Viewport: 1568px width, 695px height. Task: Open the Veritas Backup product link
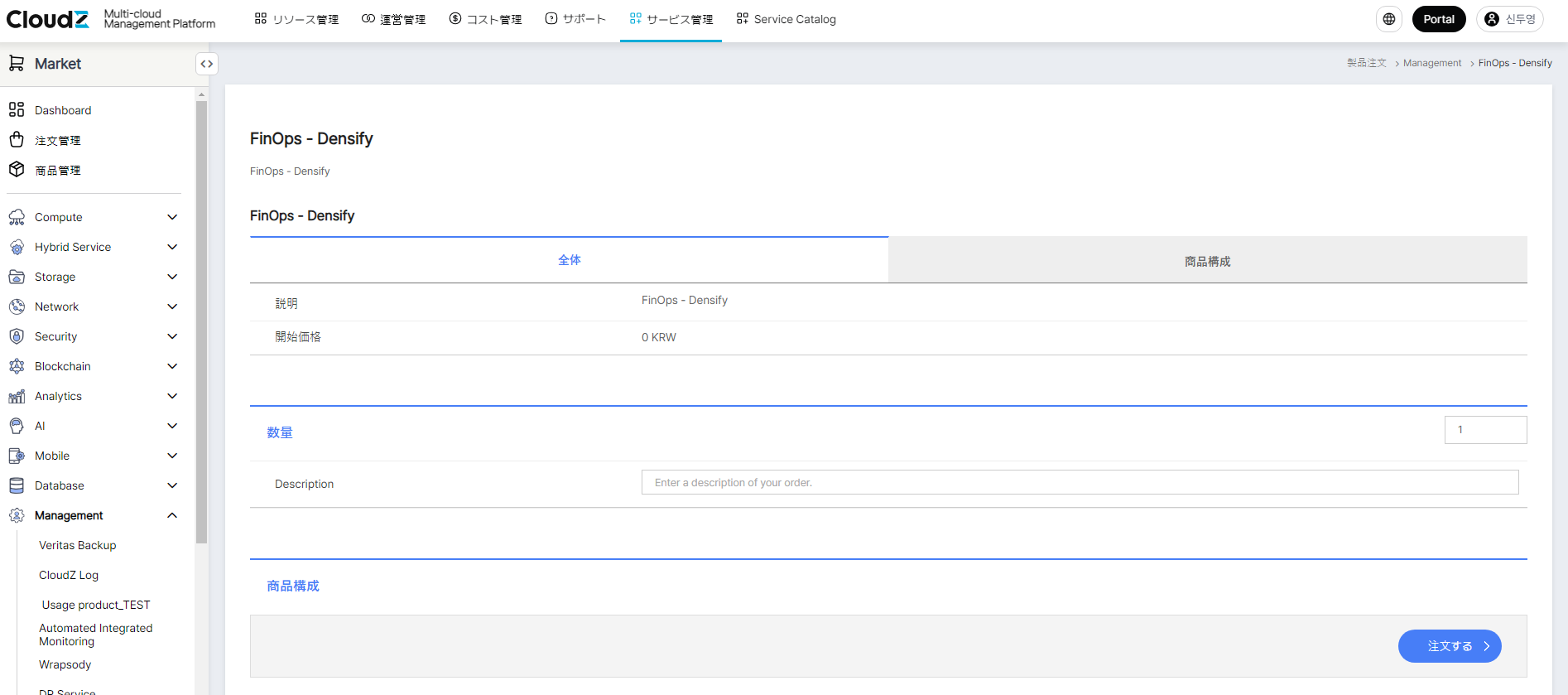pyautogui.click(x=78, y=545)
